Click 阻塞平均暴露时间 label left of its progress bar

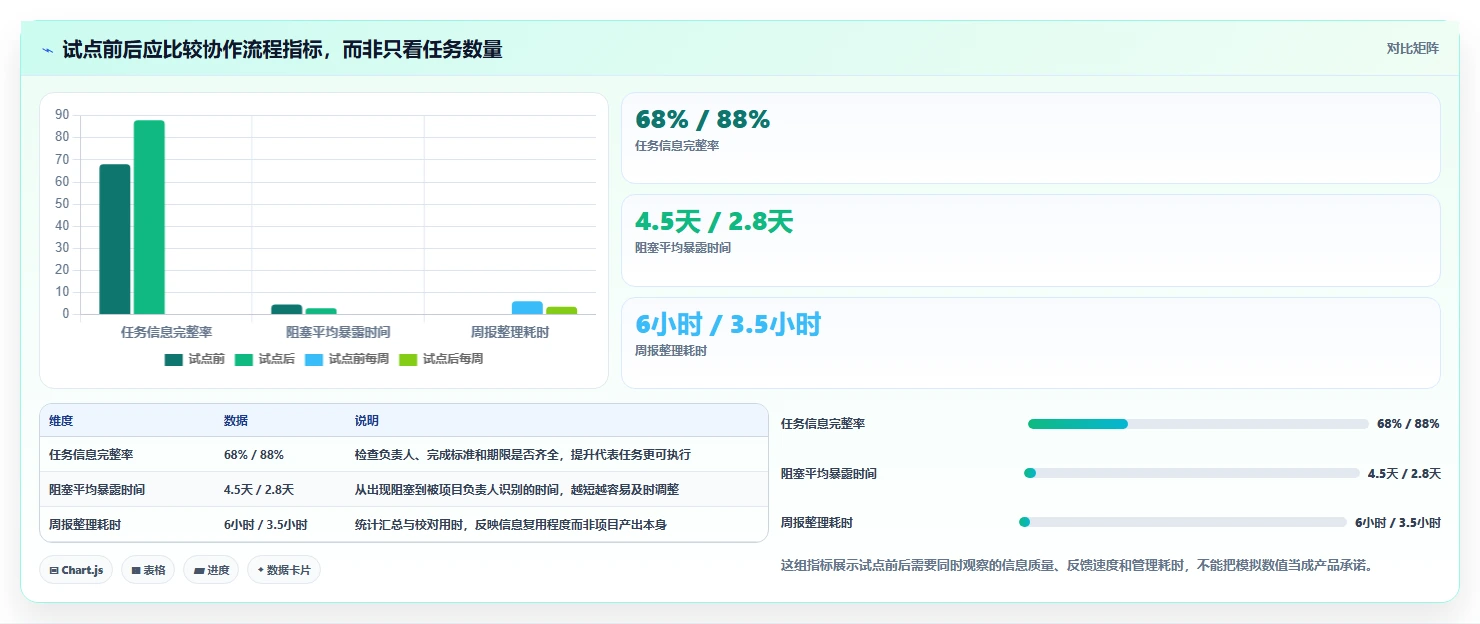(829, 474)
